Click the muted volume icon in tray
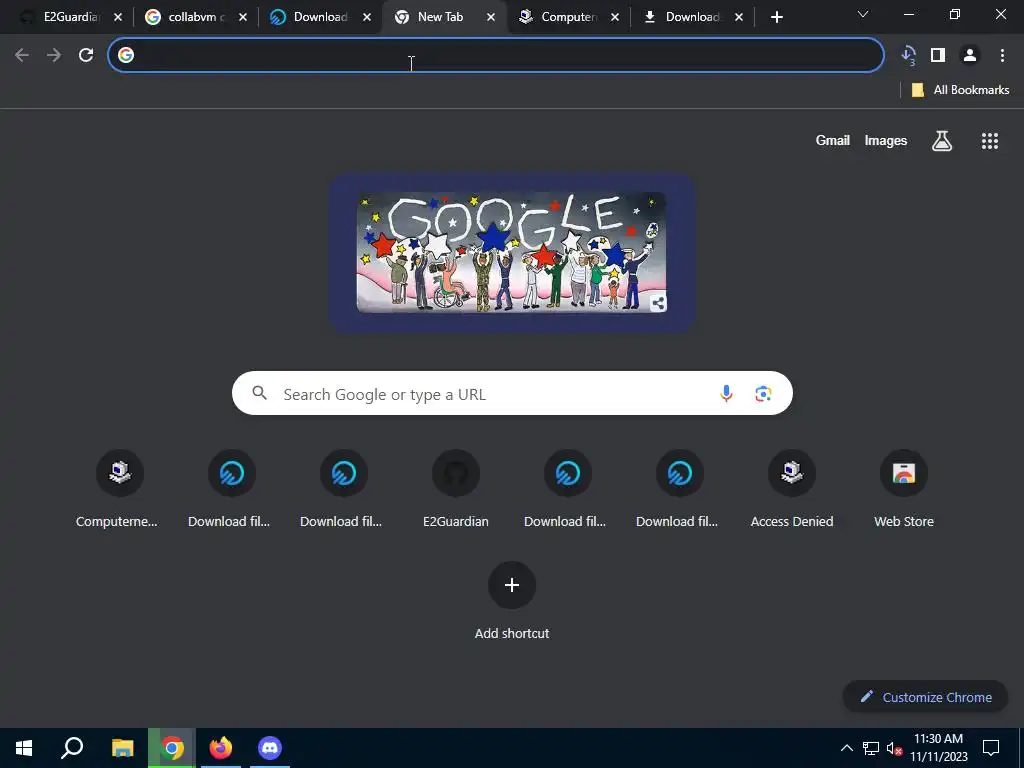Screen dimensions: 1024x768 (x=894, y=748)
